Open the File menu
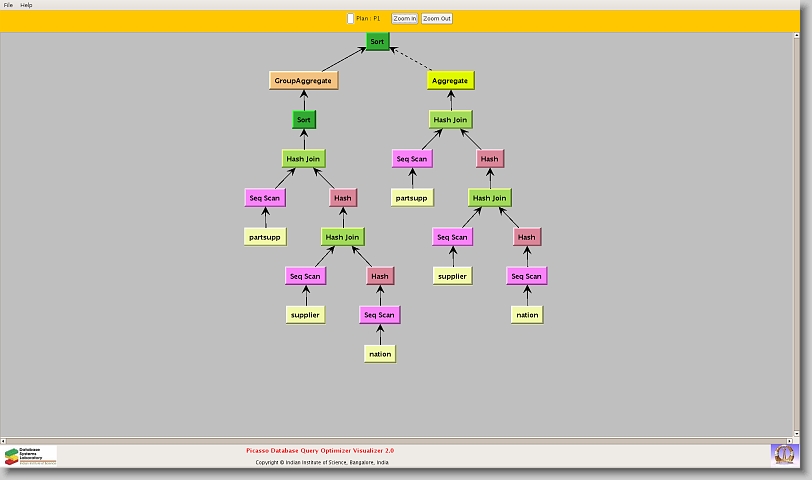This screenshot has width=812, height=480. point(8,5)
